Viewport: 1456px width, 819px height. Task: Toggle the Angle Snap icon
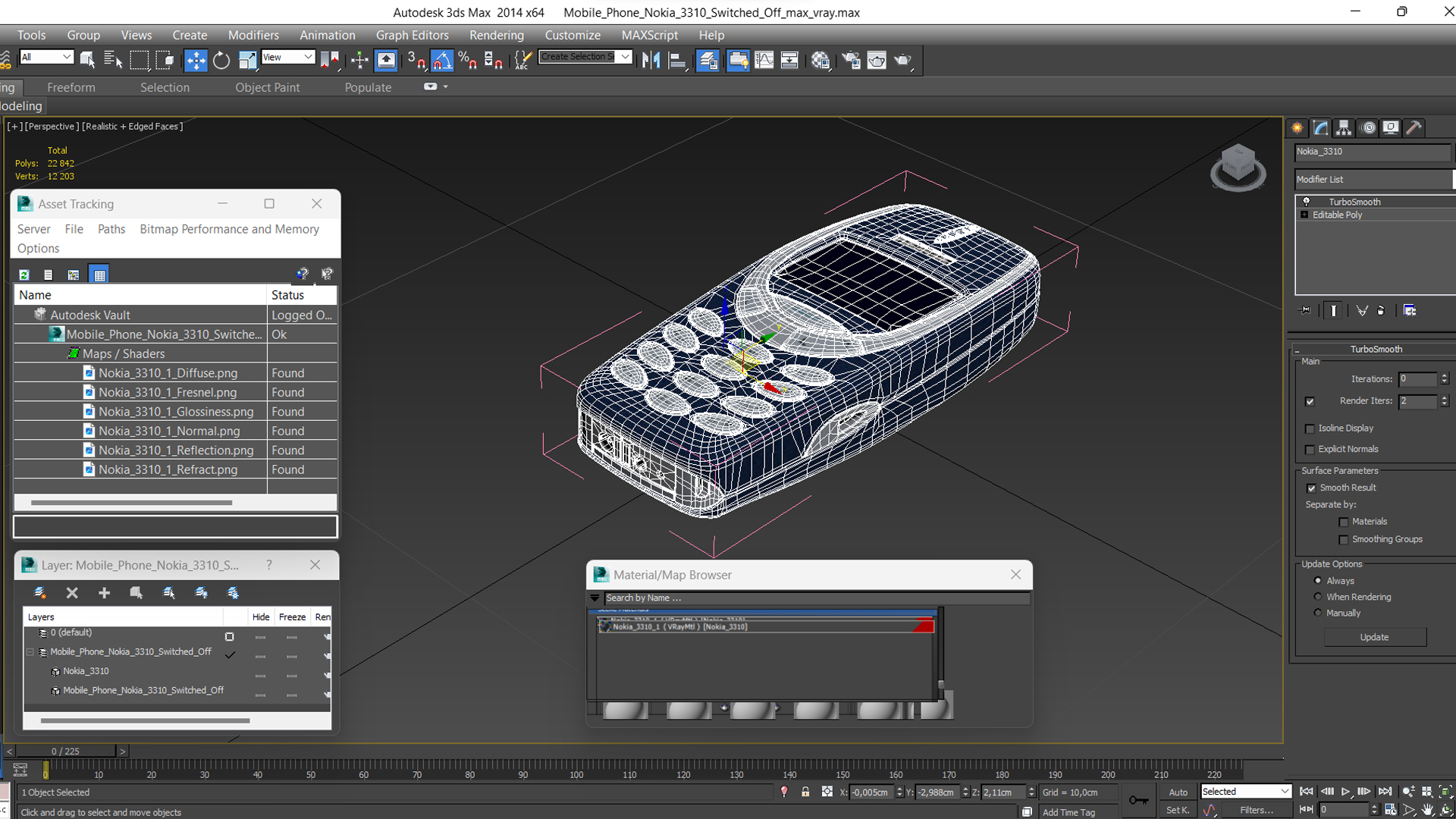(442, 61)
